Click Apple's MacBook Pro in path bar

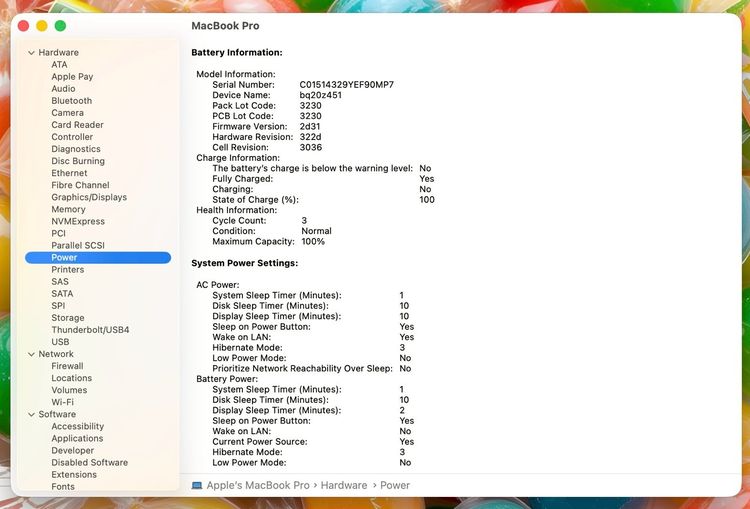pyautogui.click(x=258, y=485)
